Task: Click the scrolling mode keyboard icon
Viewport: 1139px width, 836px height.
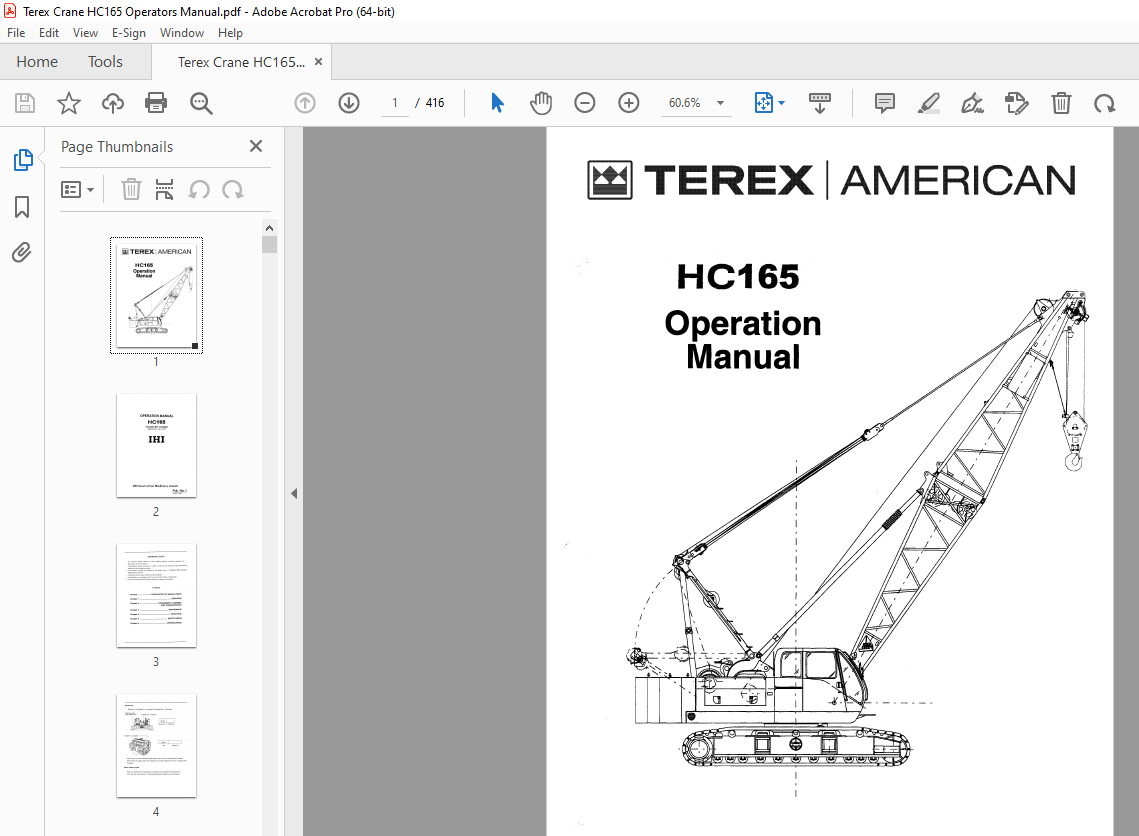Action: (819, 103)
